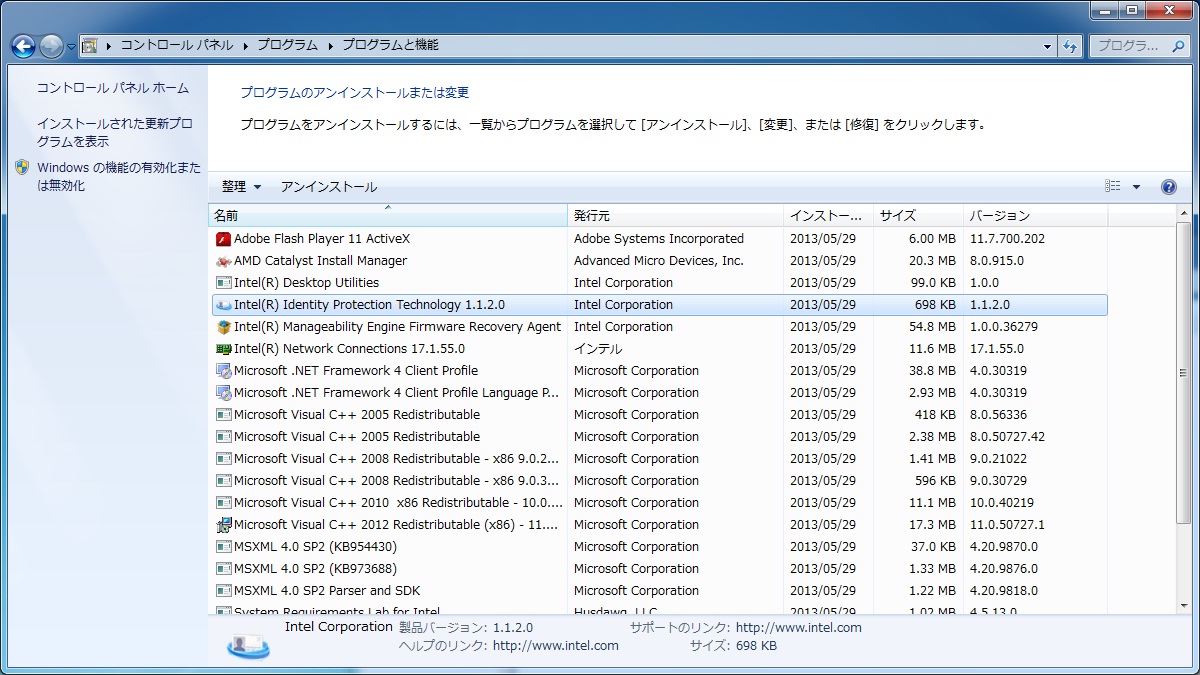Click the Intel Identity Protection Technology icon
This screenshot has height=675, width=1200.
click(223, 305)
